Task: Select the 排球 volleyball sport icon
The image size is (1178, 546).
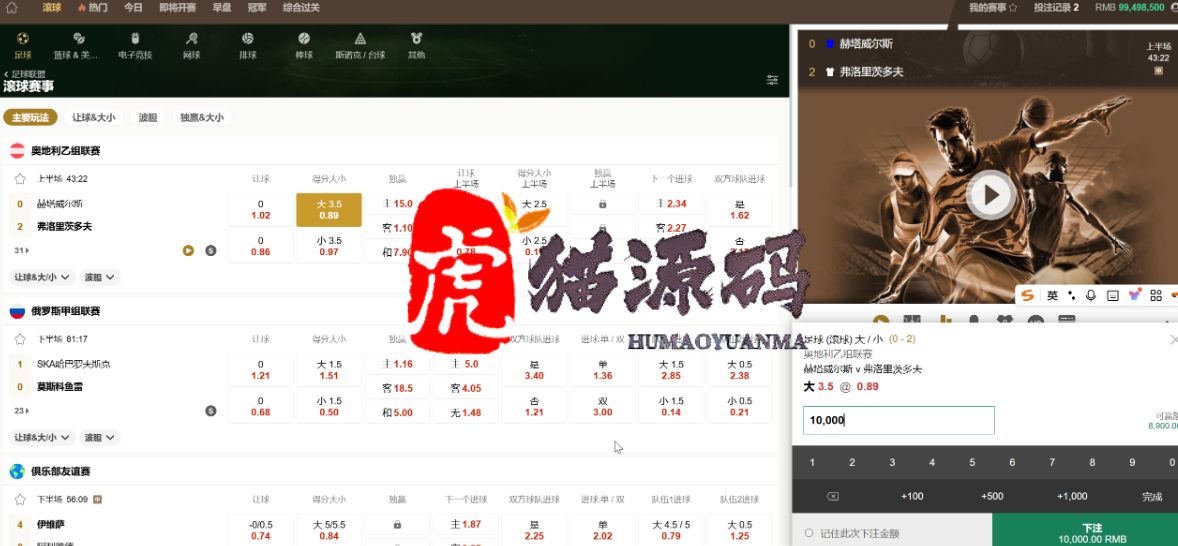Action: pos(248,38)
